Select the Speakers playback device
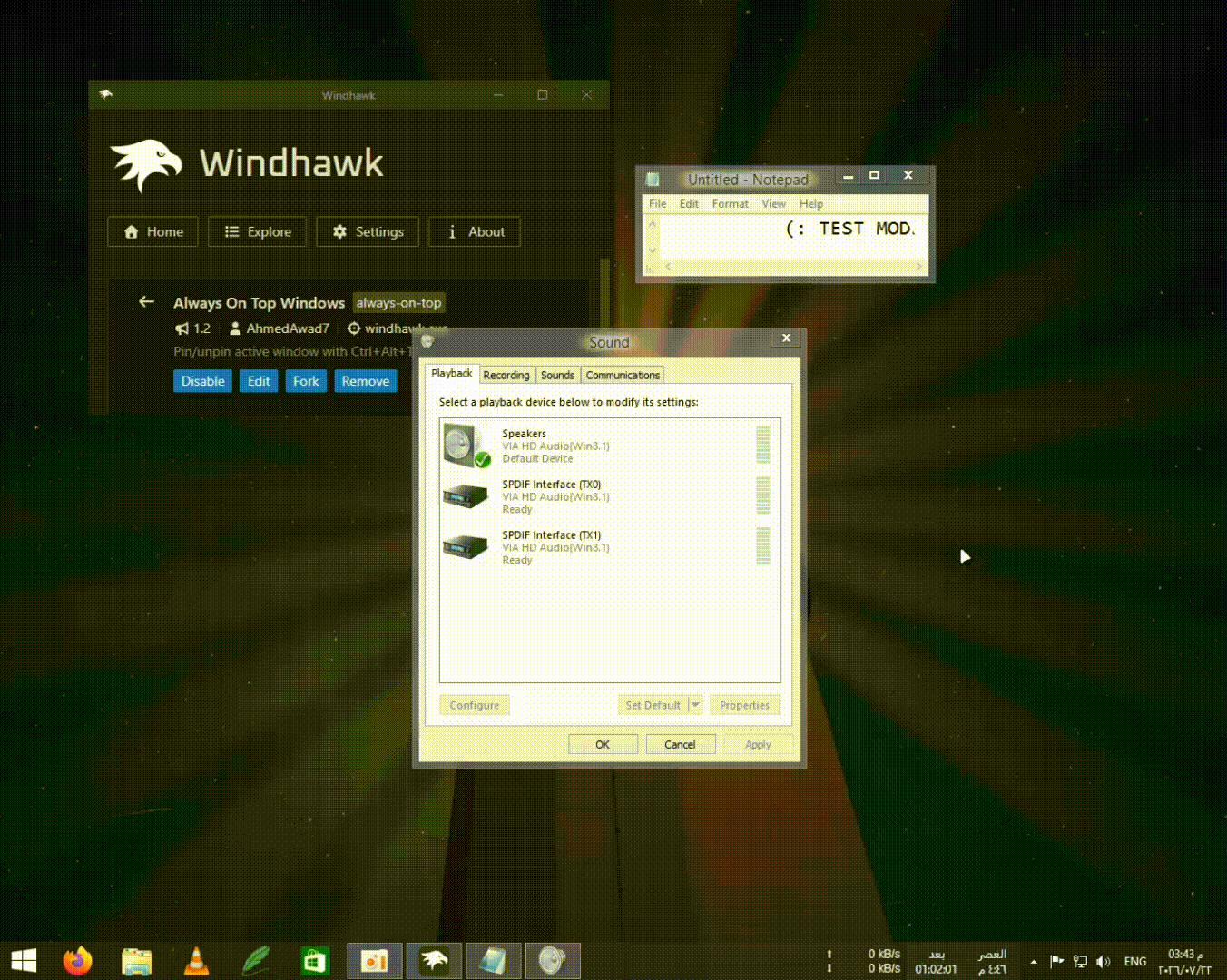Image resolution: width=1227 pixels, height=980 pixels. 610,446
